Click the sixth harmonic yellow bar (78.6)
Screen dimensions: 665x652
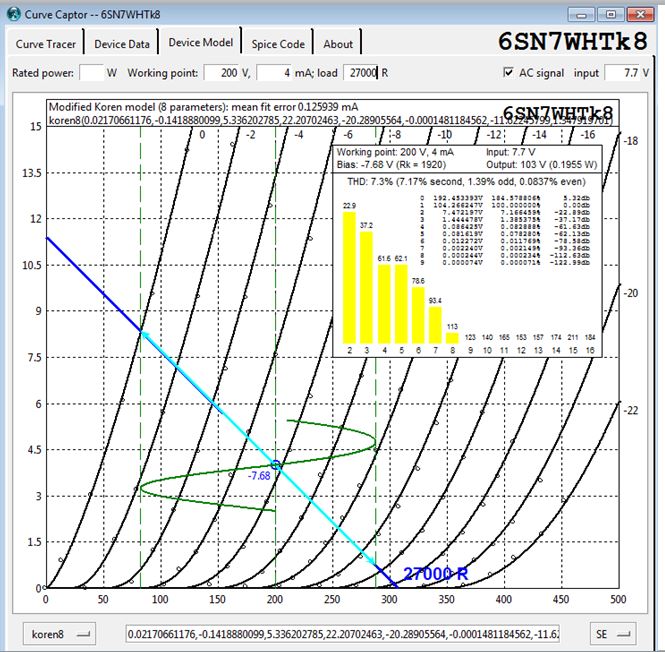point(418,315)
